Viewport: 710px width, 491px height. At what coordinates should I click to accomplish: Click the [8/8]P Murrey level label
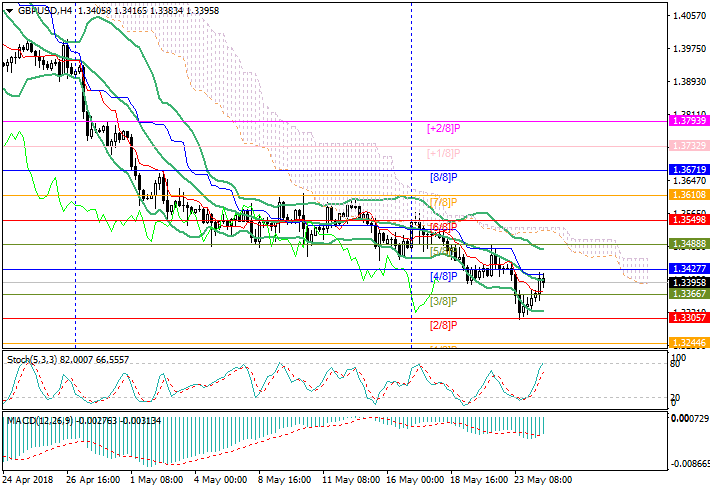pyautogui.click(x=443, y=178)
